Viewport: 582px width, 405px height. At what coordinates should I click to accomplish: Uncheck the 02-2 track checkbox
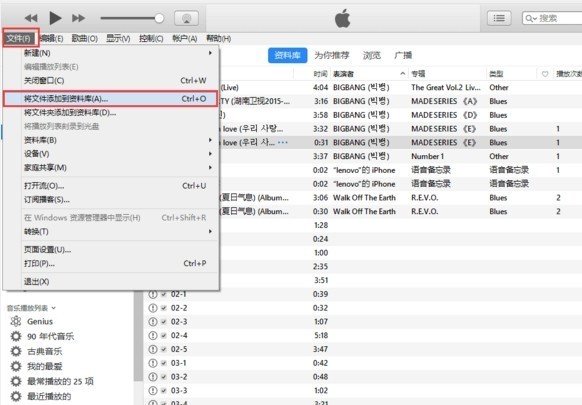164,308
